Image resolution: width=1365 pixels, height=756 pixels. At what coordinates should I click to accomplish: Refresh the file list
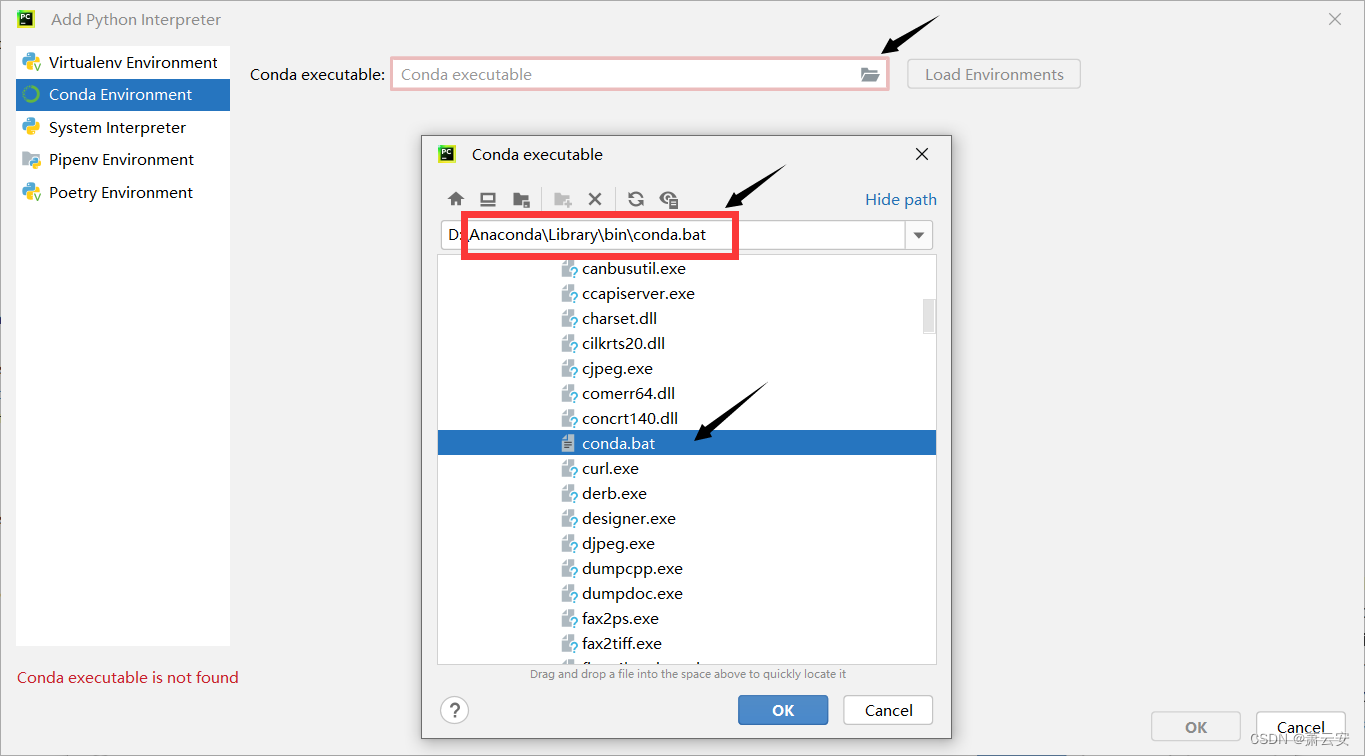(636, 199)
